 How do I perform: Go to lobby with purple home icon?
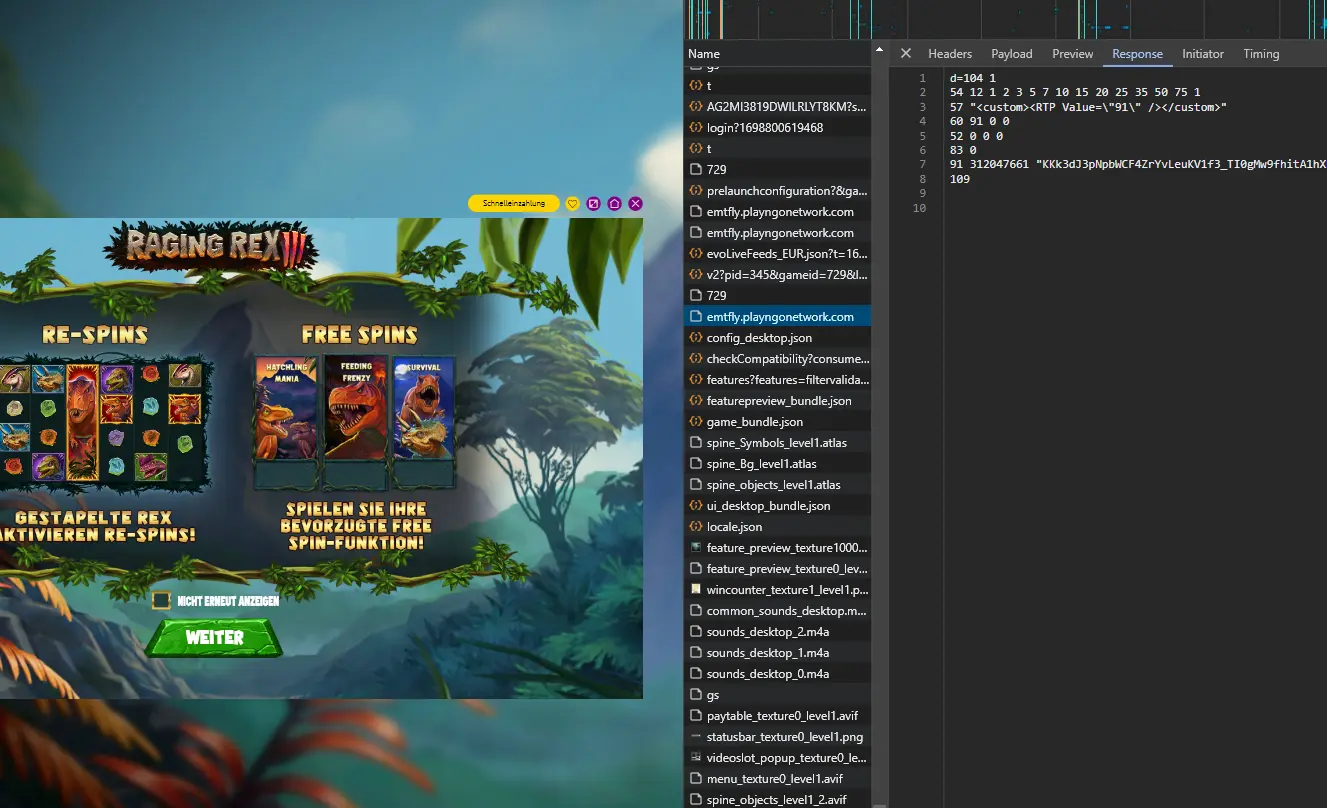tap(614, 203)
